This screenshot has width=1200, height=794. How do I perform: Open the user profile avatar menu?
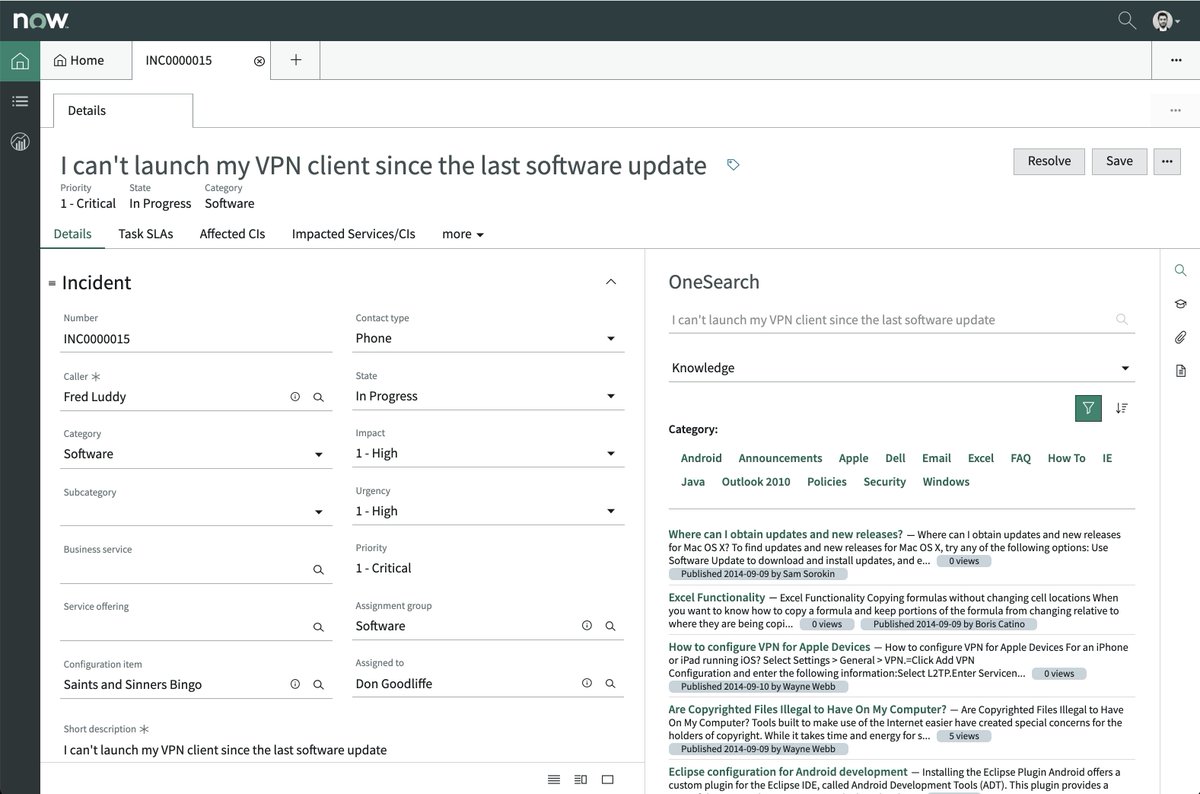tap(1165, 20)
